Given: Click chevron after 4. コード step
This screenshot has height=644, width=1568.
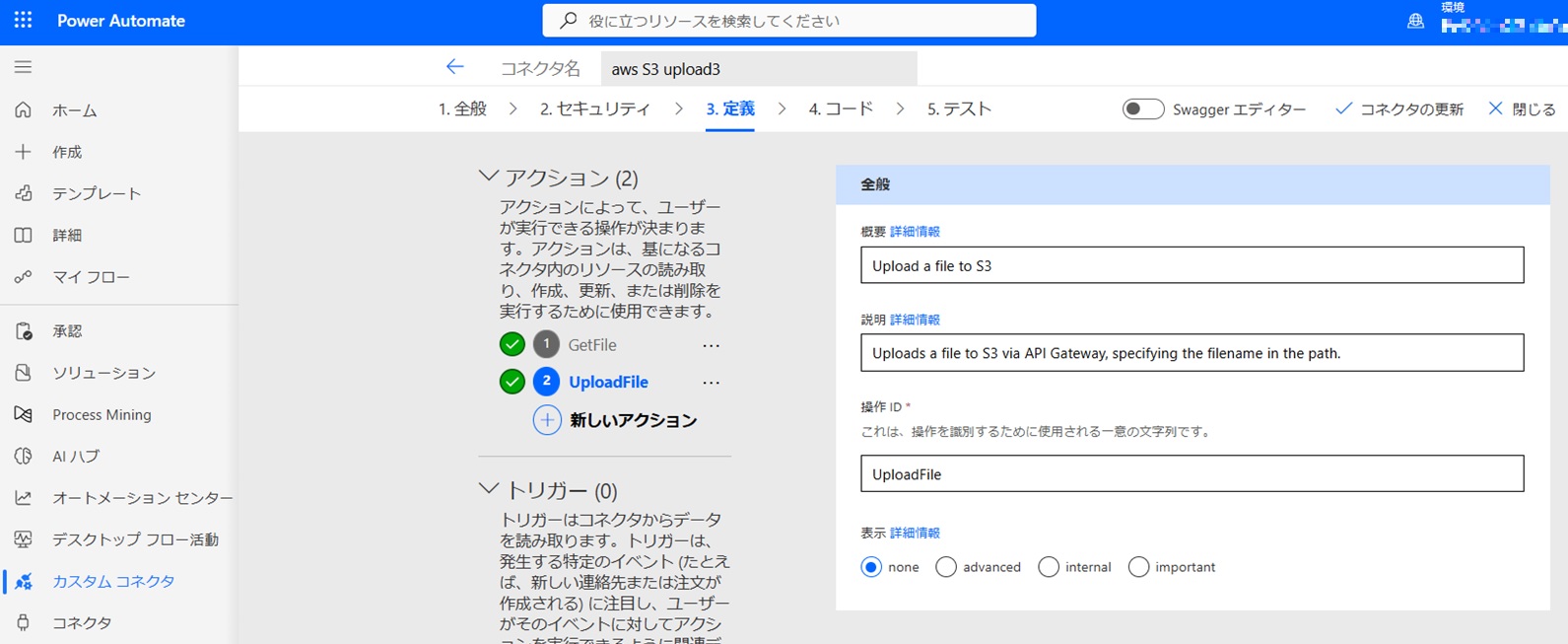Looking at the screenshot, I should pyautogui.click(x=900, y=109).
